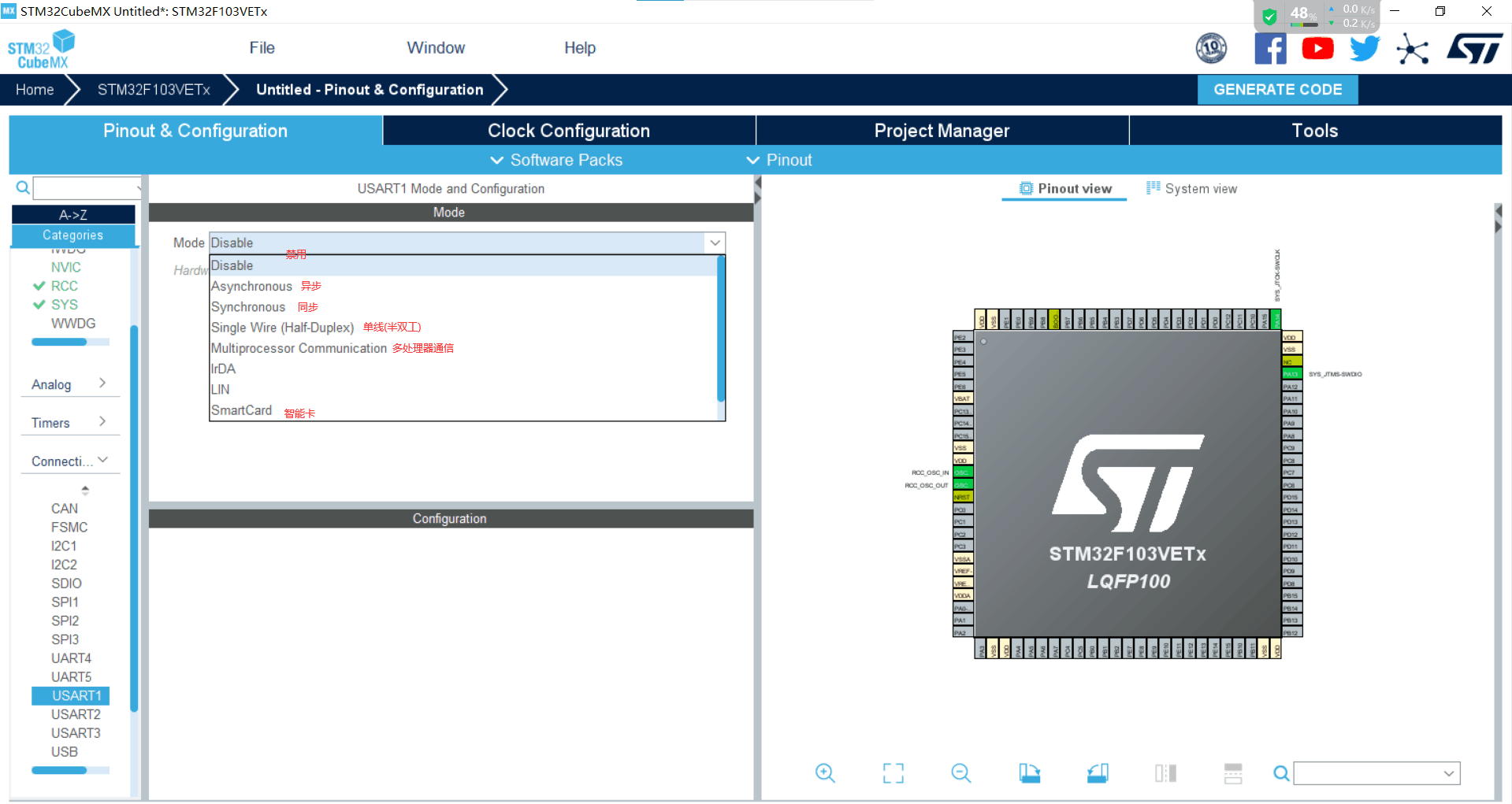Click the pin search magnifier icon
1512x804 pixels.
(x=1282, y=773)
